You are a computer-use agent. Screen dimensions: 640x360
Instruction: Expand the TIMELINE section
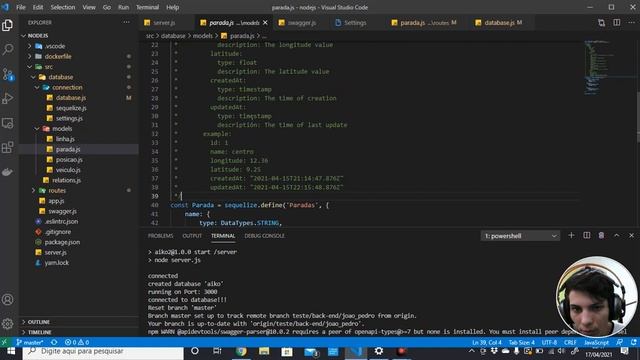[x=40, y=332]
